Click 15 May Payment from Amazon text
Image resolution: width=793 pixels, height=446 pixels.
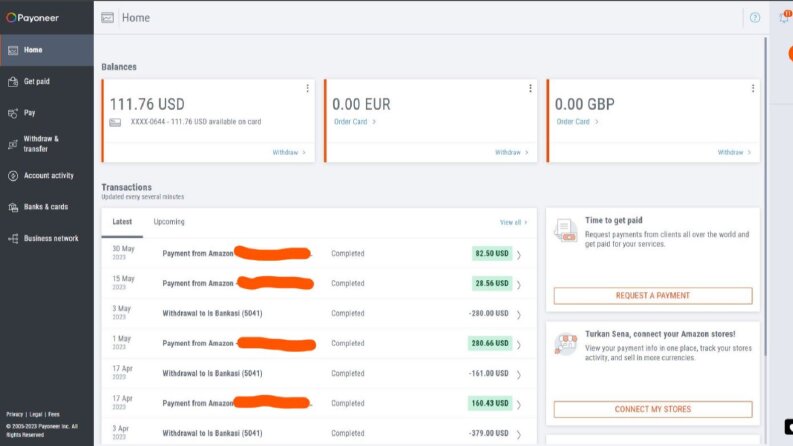[198, 283]
